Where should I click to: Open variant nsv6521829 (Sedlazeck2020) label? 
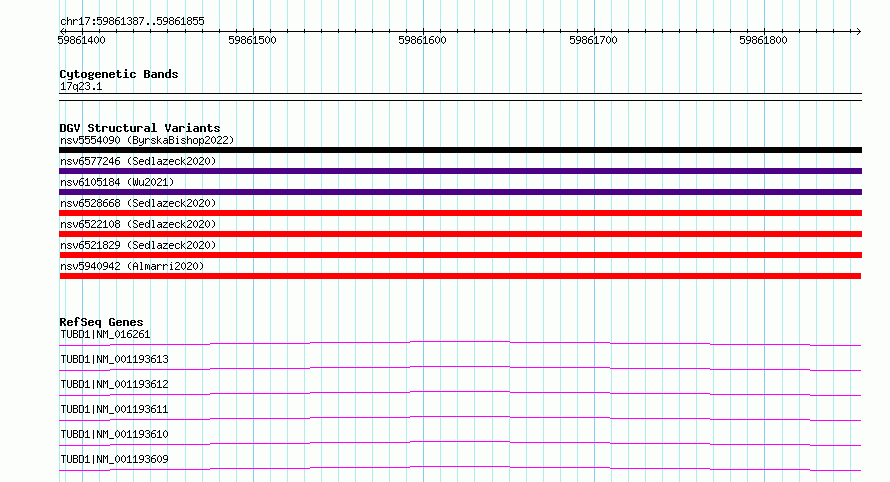(138, 245)
